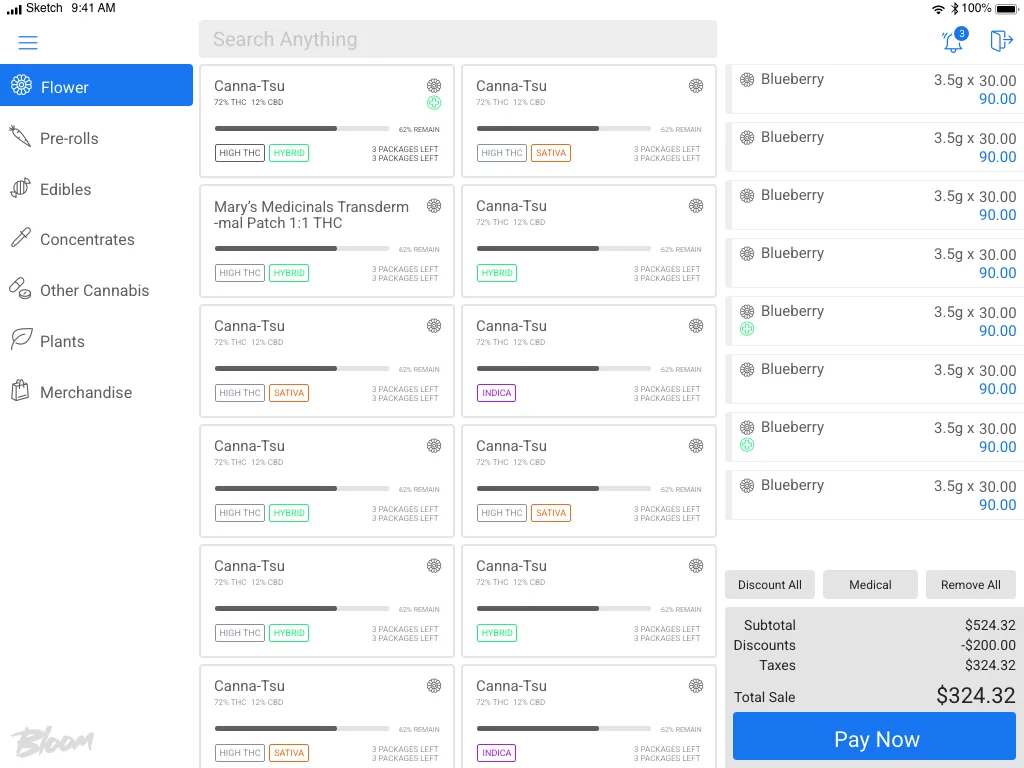Open the notifications bell icon

click(x=953, y=42)
